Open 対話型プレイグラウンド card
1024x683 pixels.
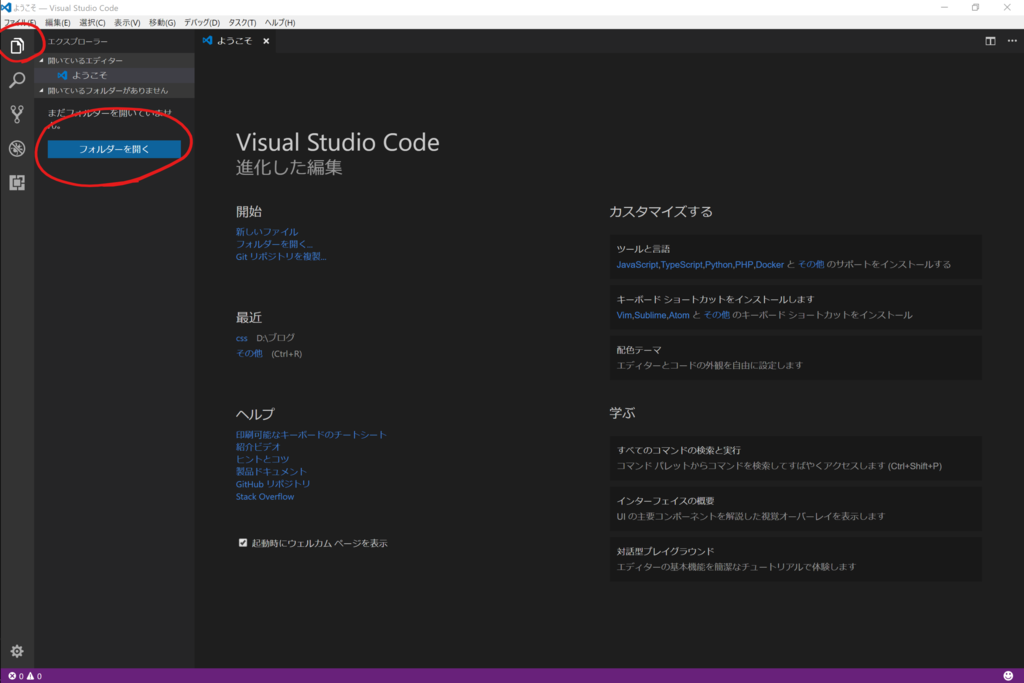coord(795,559)
